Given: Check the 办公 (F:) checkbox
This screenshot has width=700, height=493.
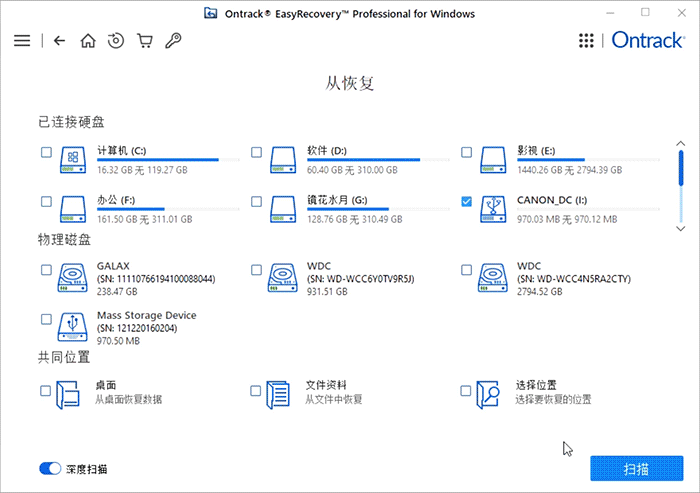Looking at the screenshot, I should 46,201.
